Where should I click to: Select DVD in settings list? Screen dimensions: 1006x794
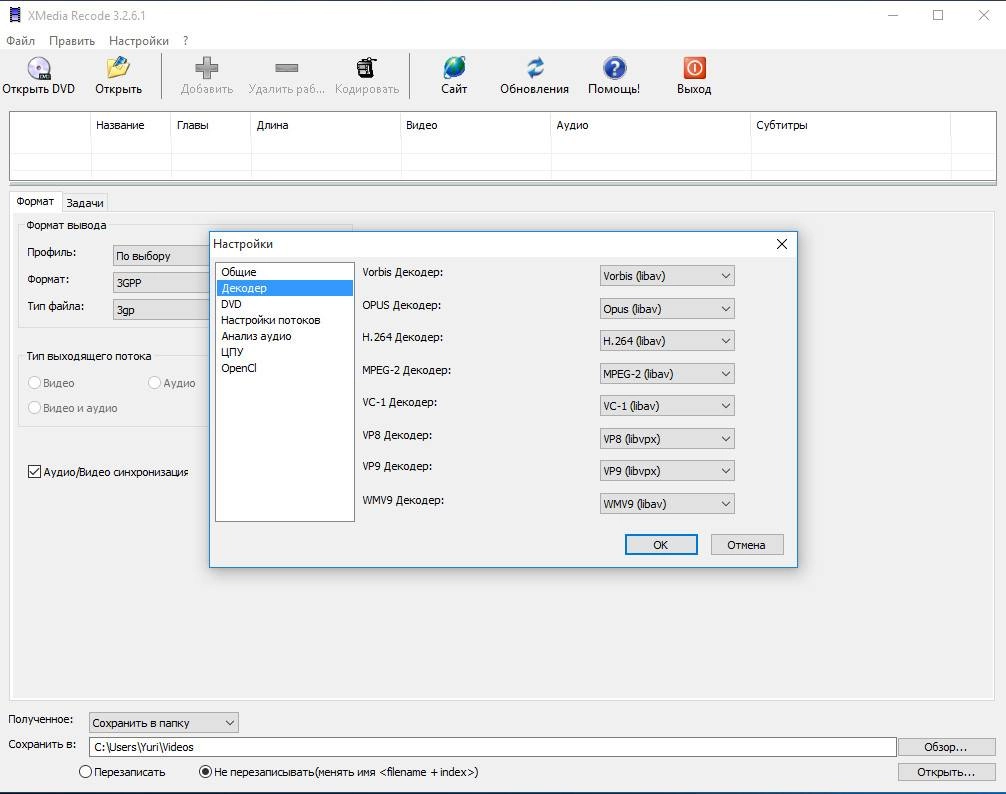285,304
